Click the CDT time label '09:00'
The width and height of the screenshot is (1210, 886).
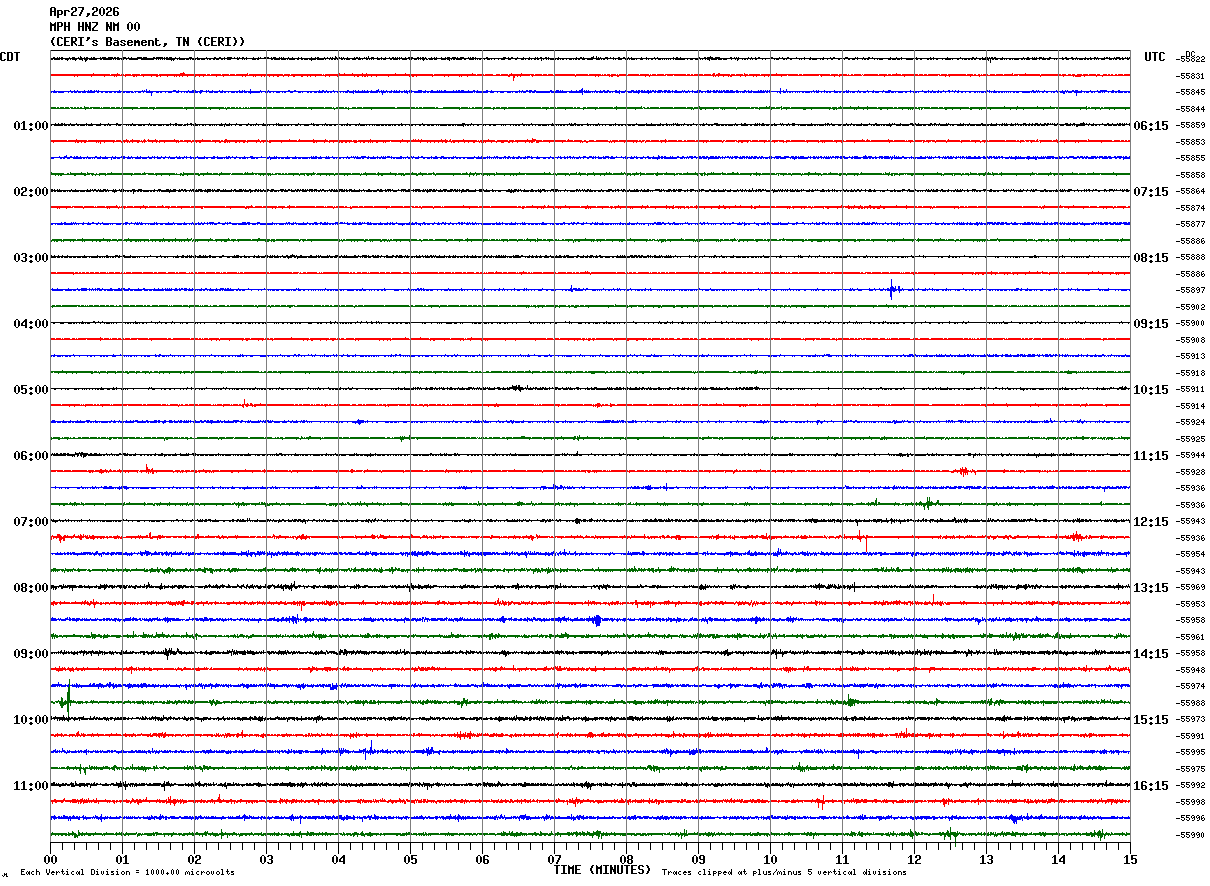31,654
